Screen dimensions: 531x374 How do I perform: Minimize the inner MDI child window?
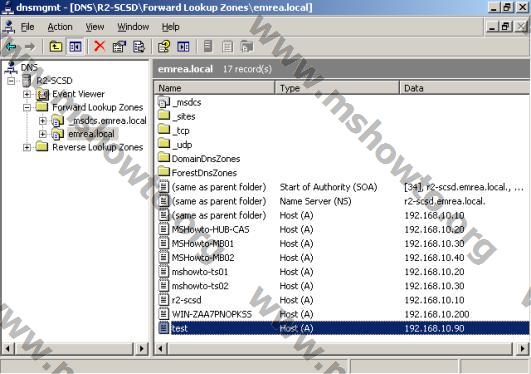click(492, 26)
